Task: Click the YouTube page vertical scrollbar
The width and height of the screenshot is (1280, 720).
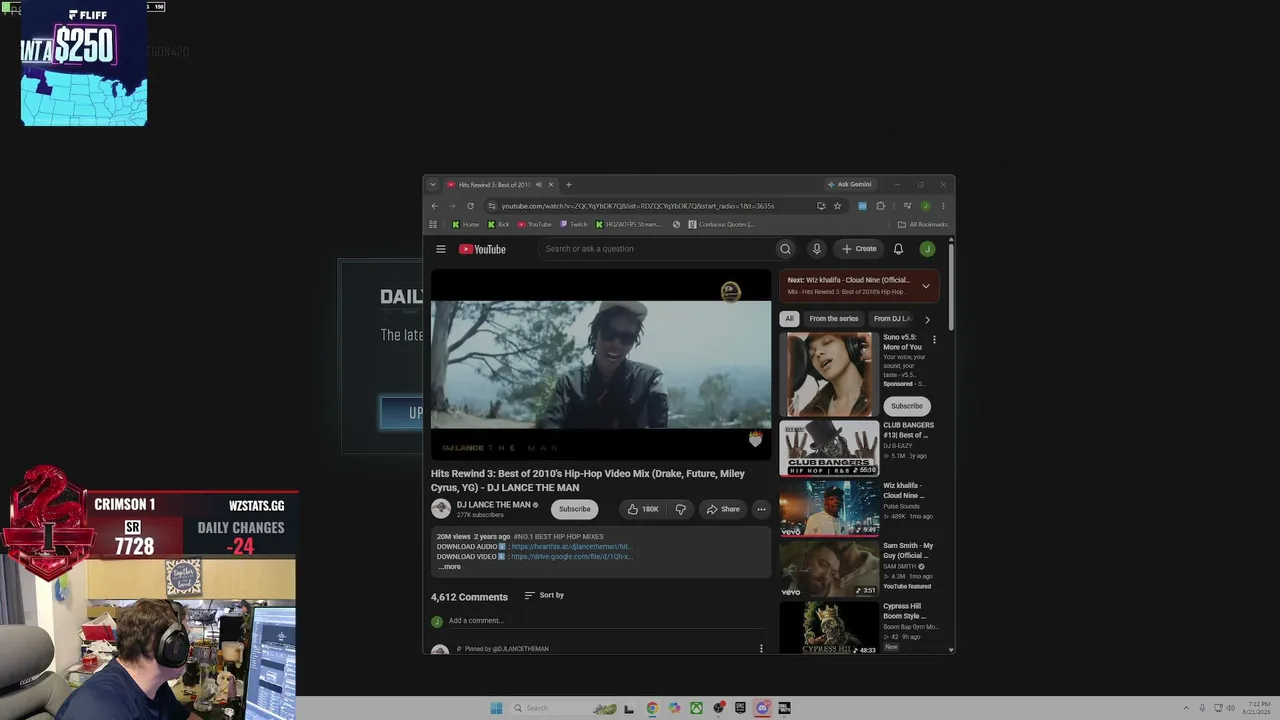Action: [x=951, y=285]
